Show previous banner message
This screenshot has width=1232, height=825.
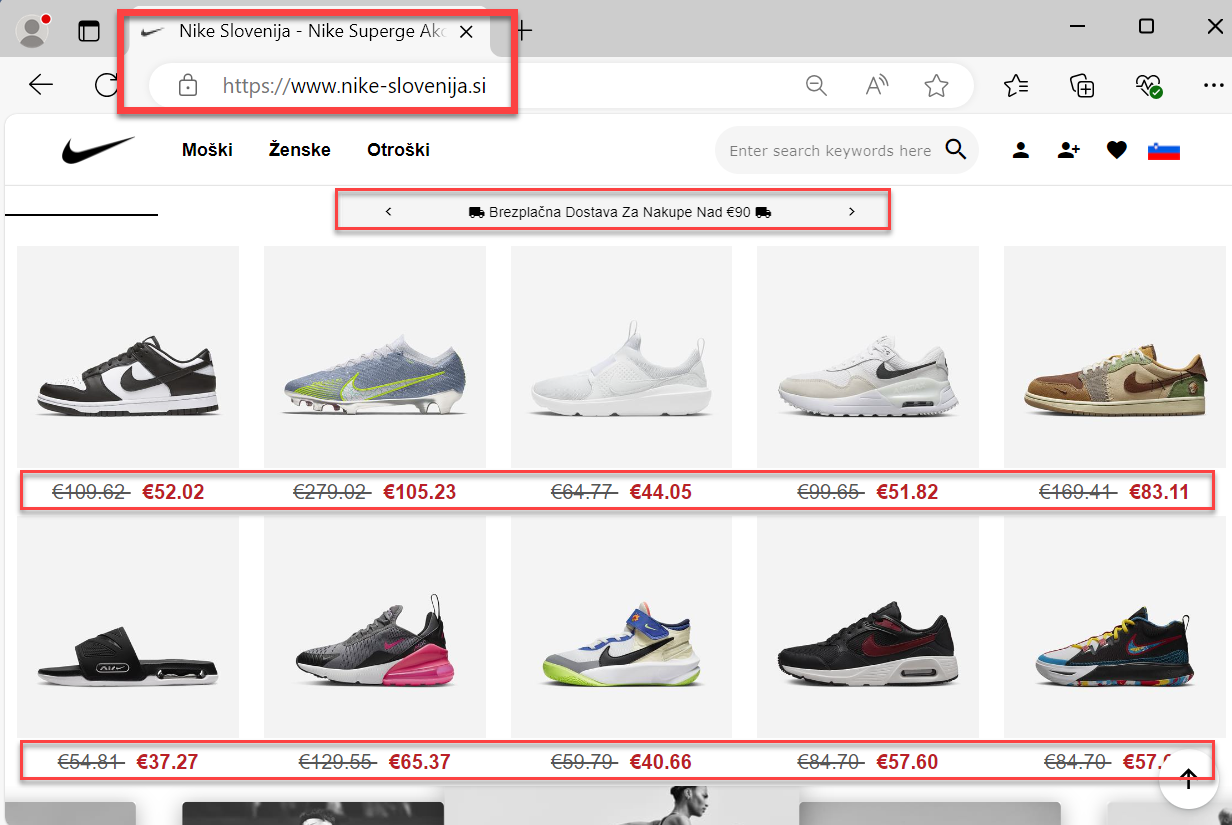[x=388, y=211]
